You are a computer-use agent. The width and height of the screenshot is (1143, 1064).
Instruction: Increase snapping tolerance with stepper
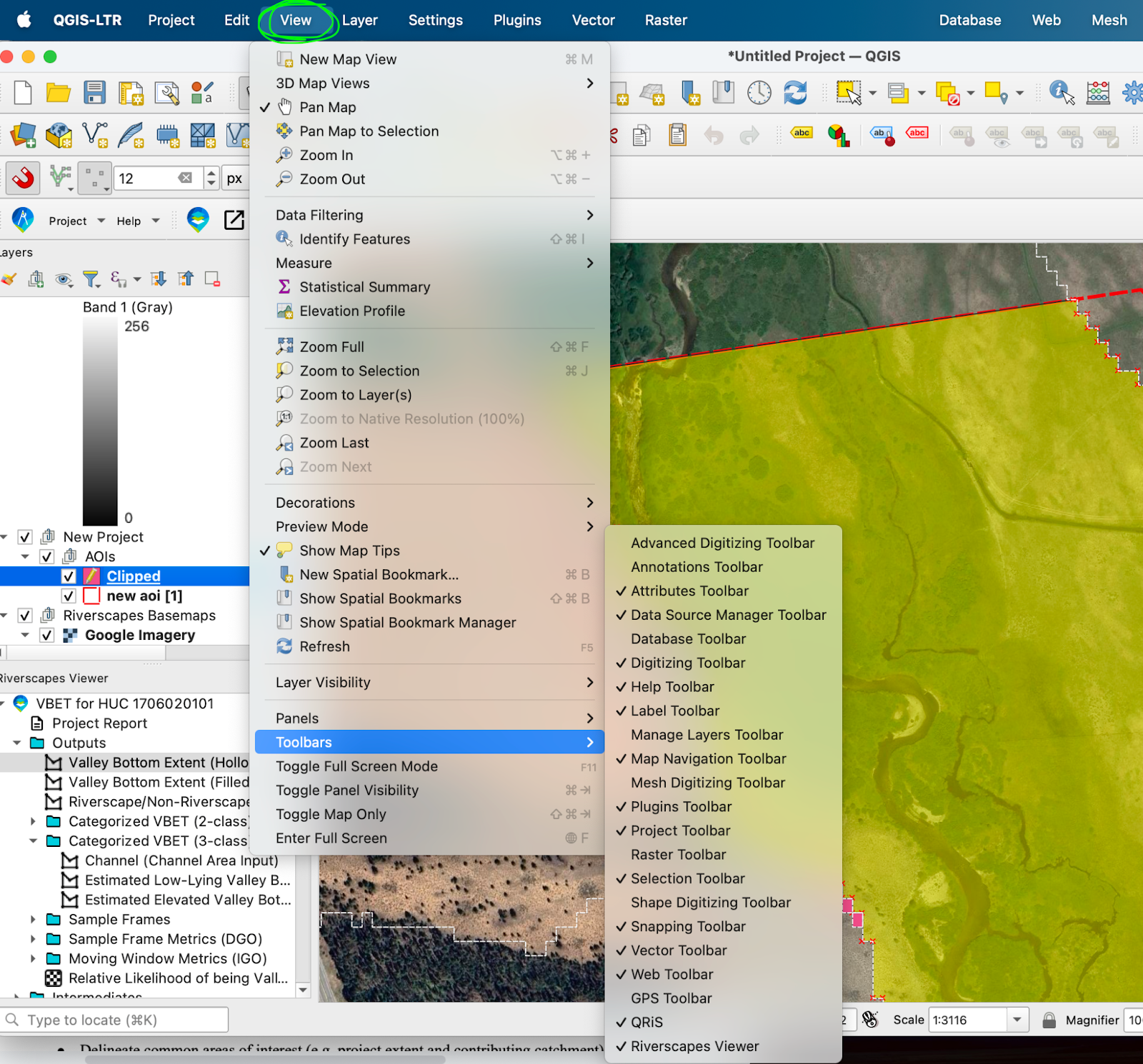click(211, 173)
